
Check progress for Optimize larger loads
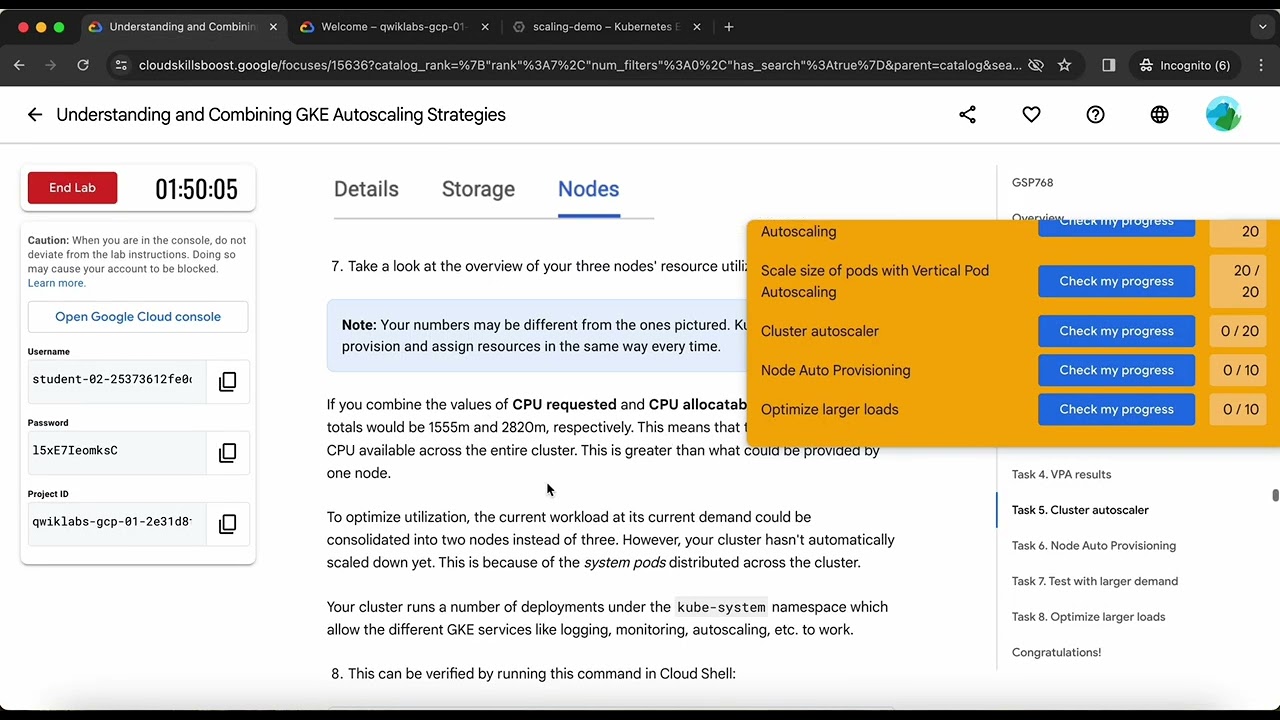(1116, 409)
